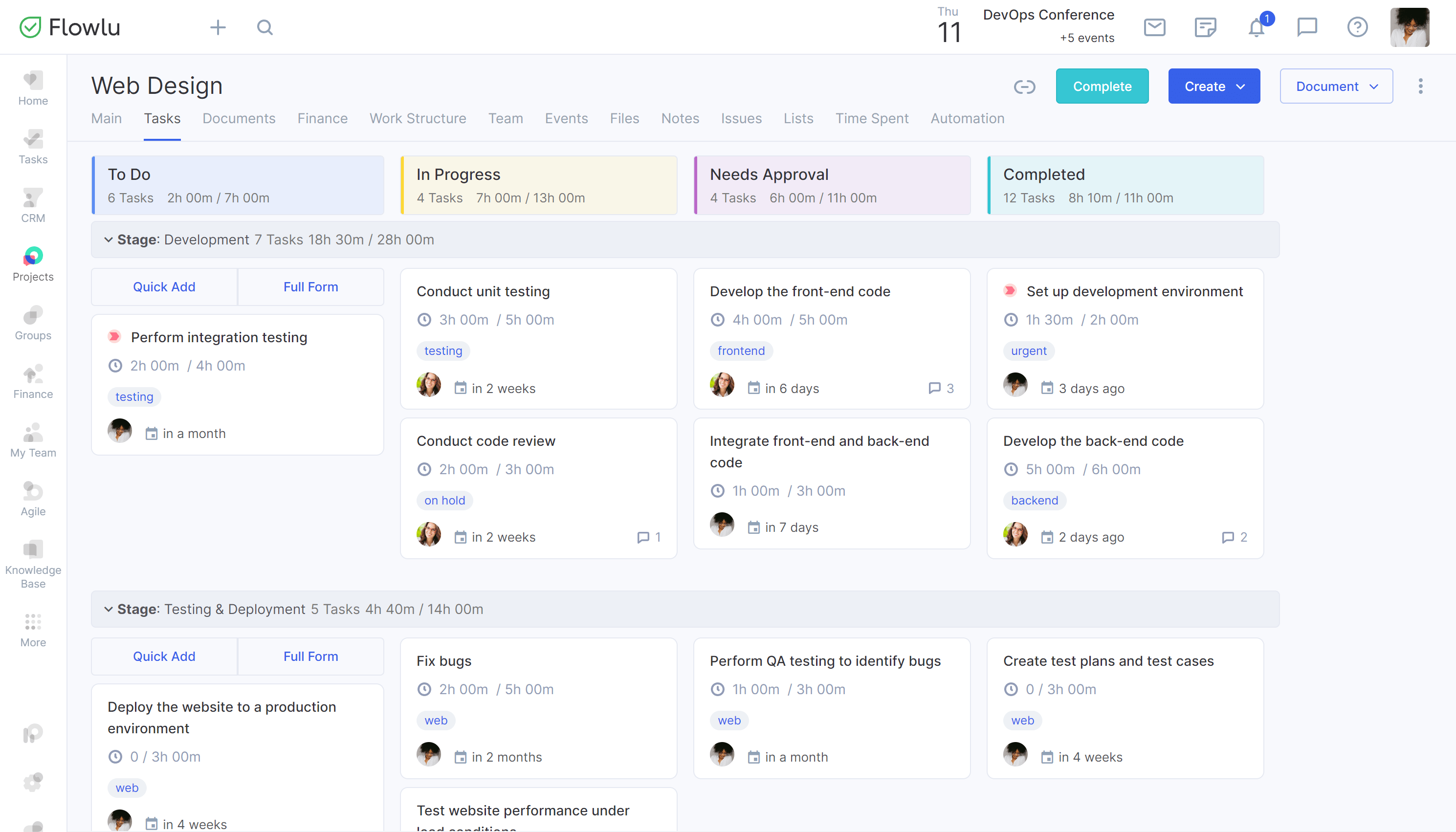Image resolution: width=1456 pixels, height=832 pixels.
Task: Click Quick Add in Development stage
Action: [164, 287]
